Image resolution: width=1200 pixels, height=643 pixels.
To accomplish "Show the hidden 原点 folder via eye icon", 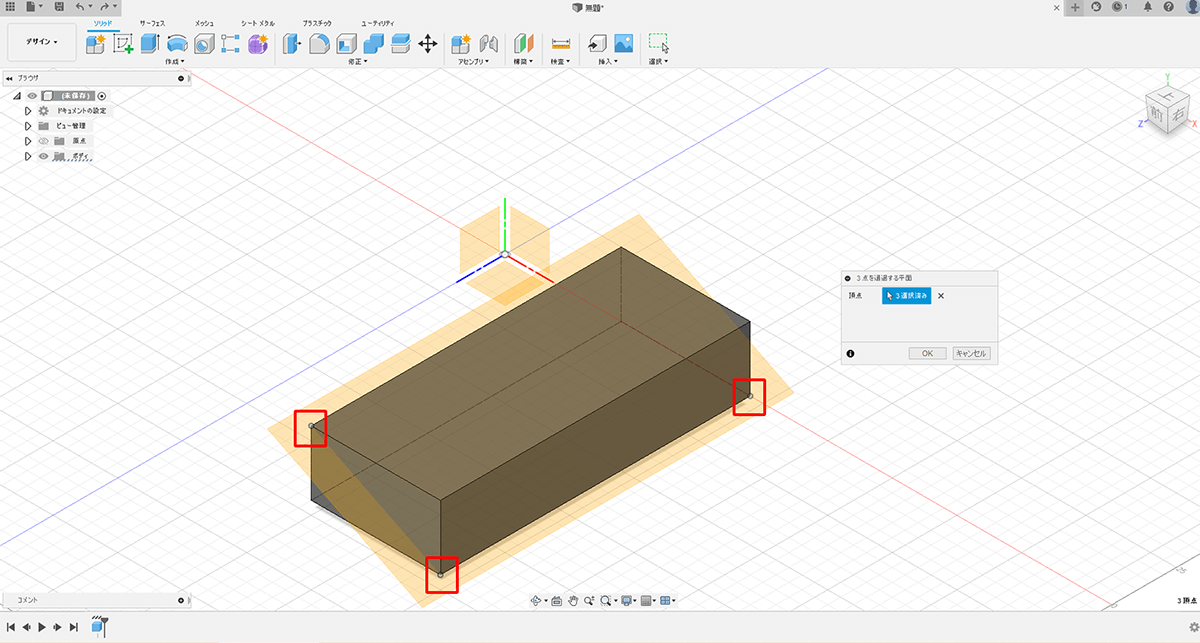I will 43,141.
